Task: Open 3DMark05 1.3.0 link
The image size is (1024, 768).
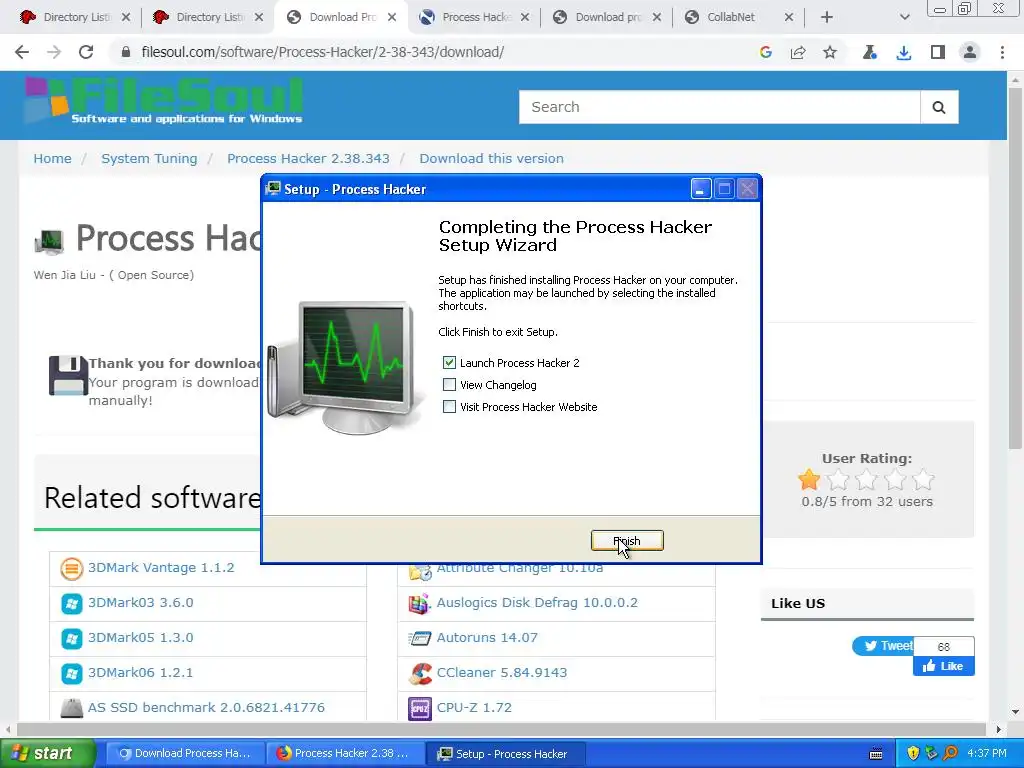Action: coord(140,637)
